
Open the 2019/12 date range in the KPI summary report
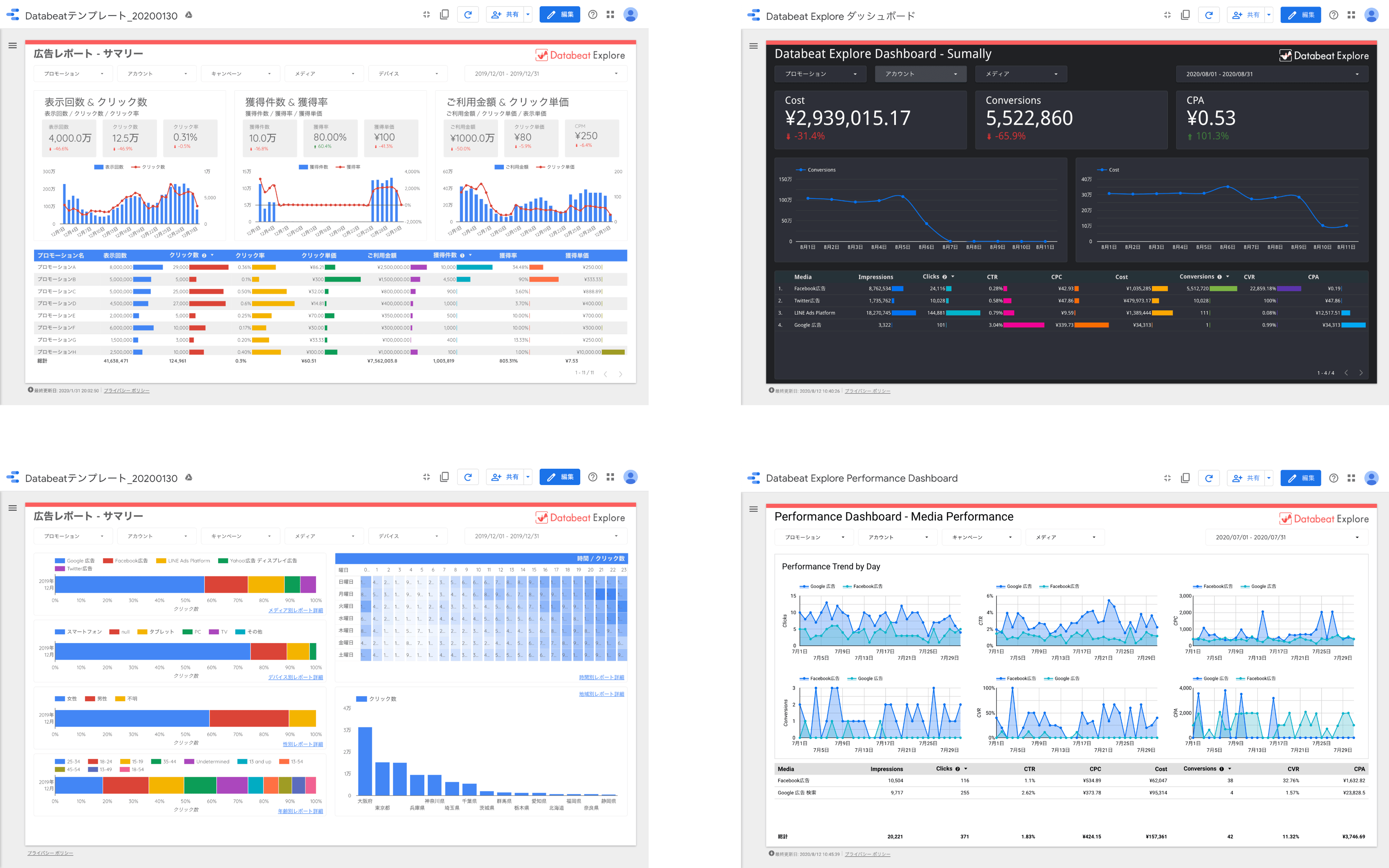546,73
